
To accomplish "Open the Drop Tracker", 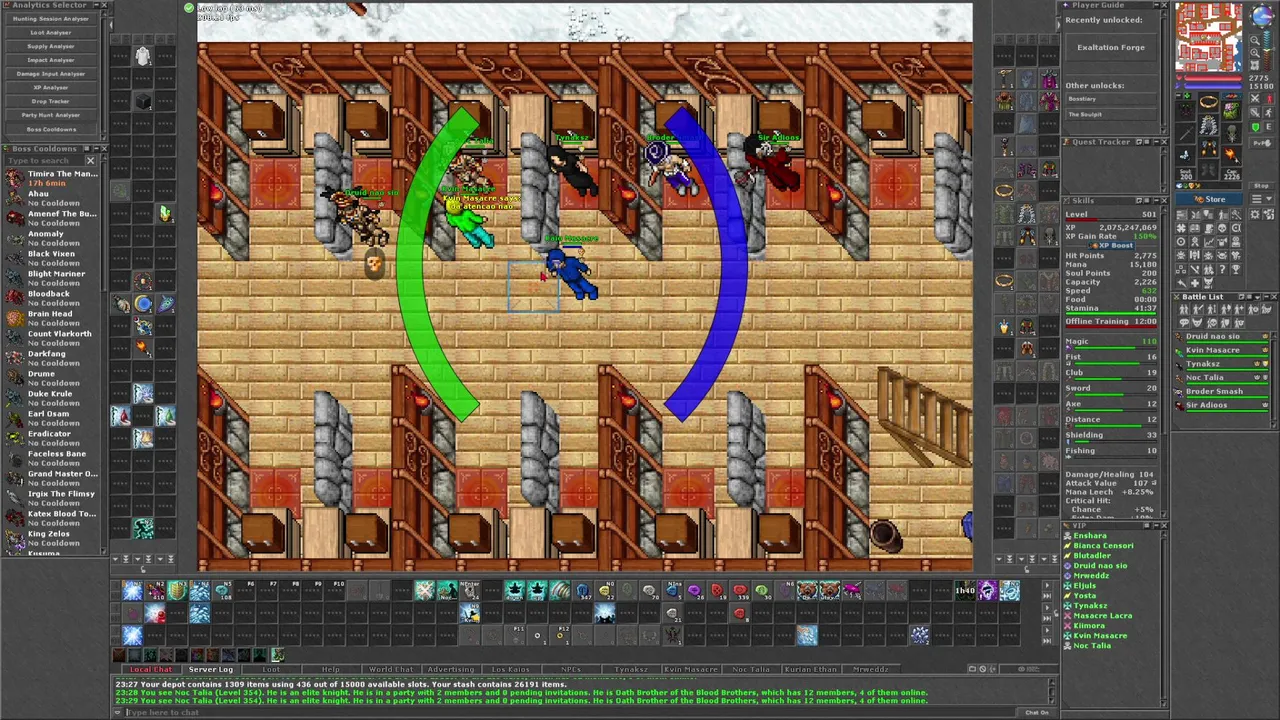I will tap(51, 101).
